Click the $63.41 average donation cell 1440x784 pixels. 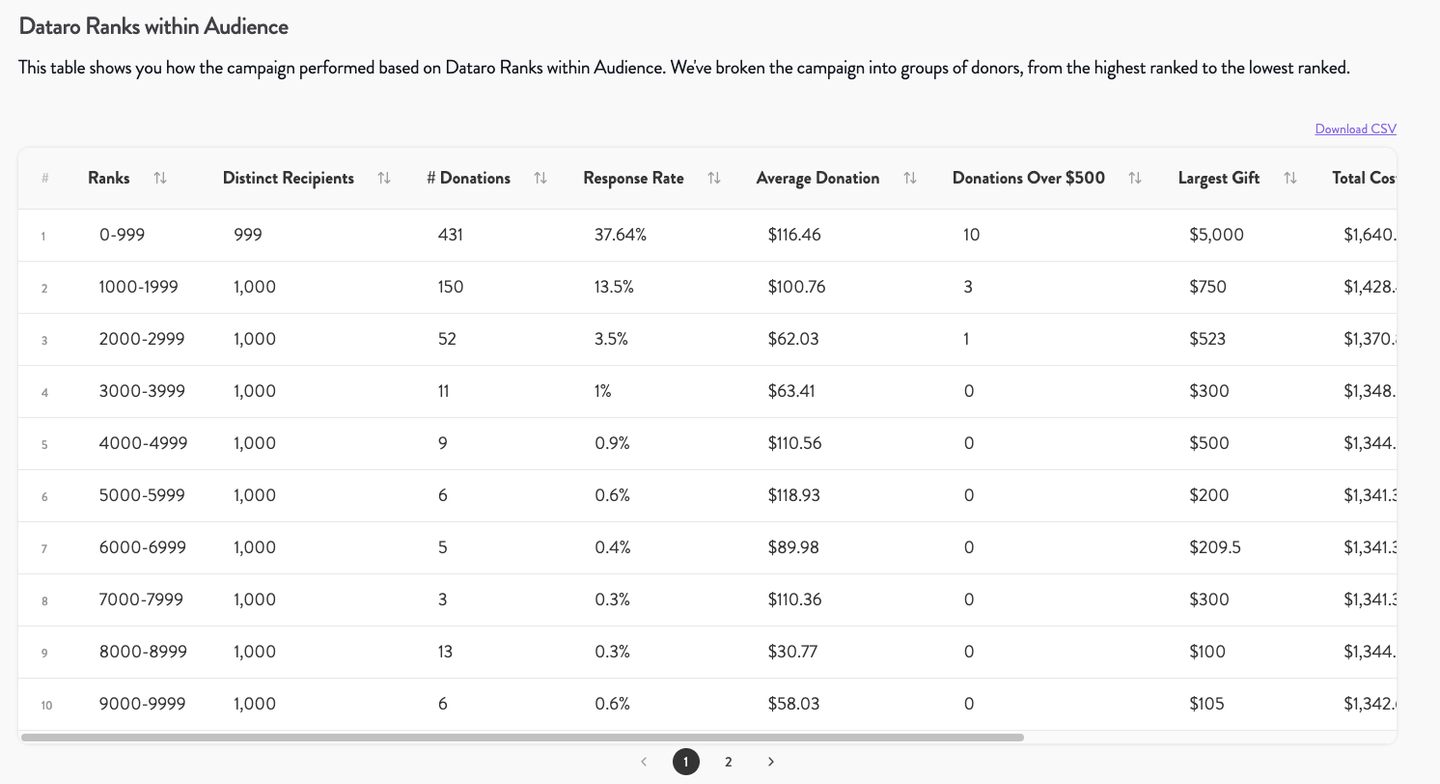pos(791,391)
